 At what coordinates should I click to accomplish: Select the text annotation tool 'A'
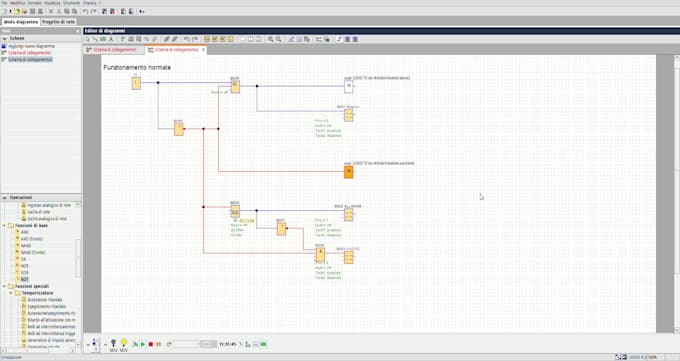[x=111, y=39]
